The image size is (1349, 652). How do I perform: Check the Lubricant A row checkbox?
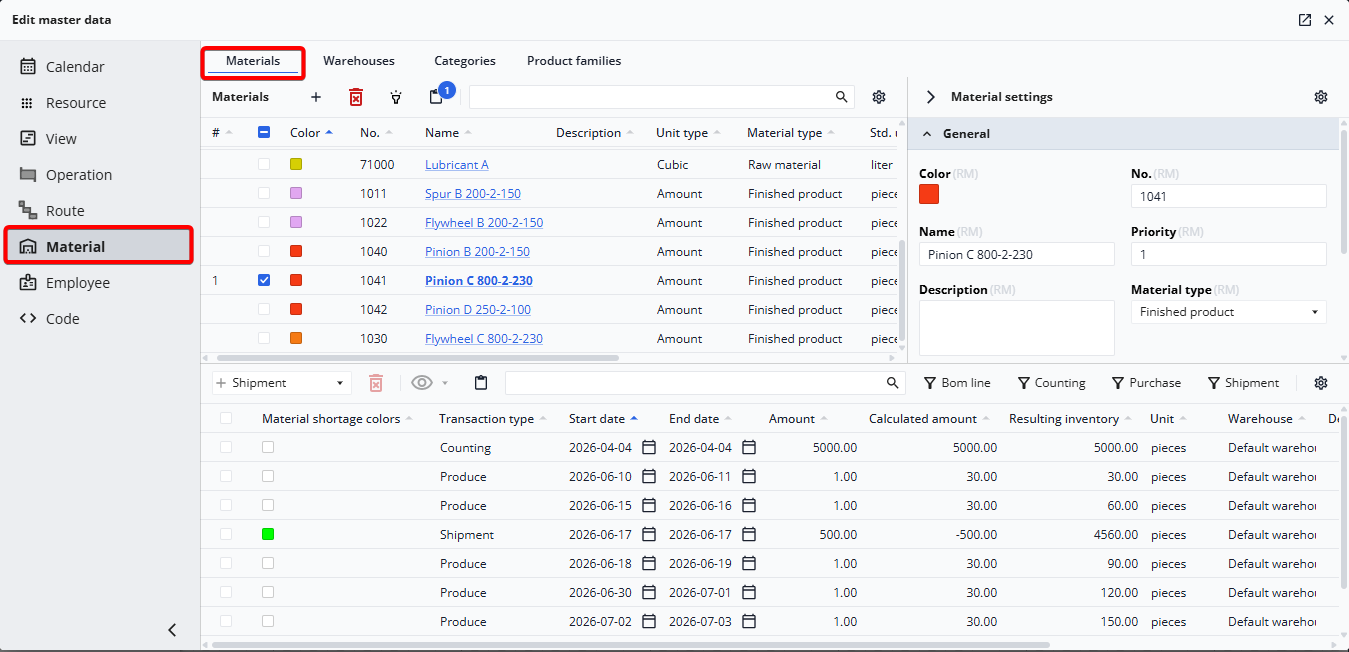(x=264, y=165)
